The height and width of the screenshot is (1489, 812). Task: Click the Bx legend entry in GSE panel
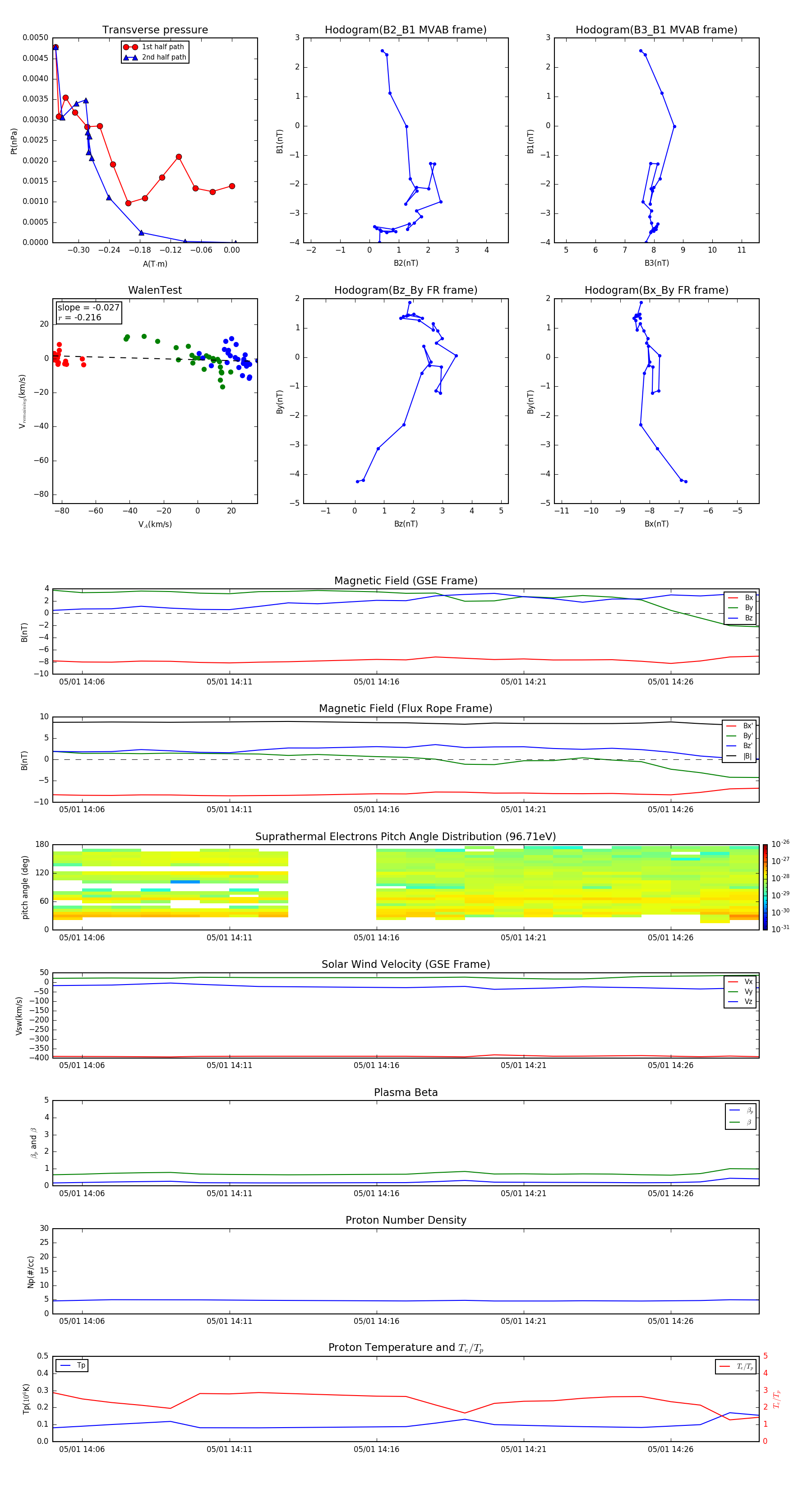[x=740, y=598]
